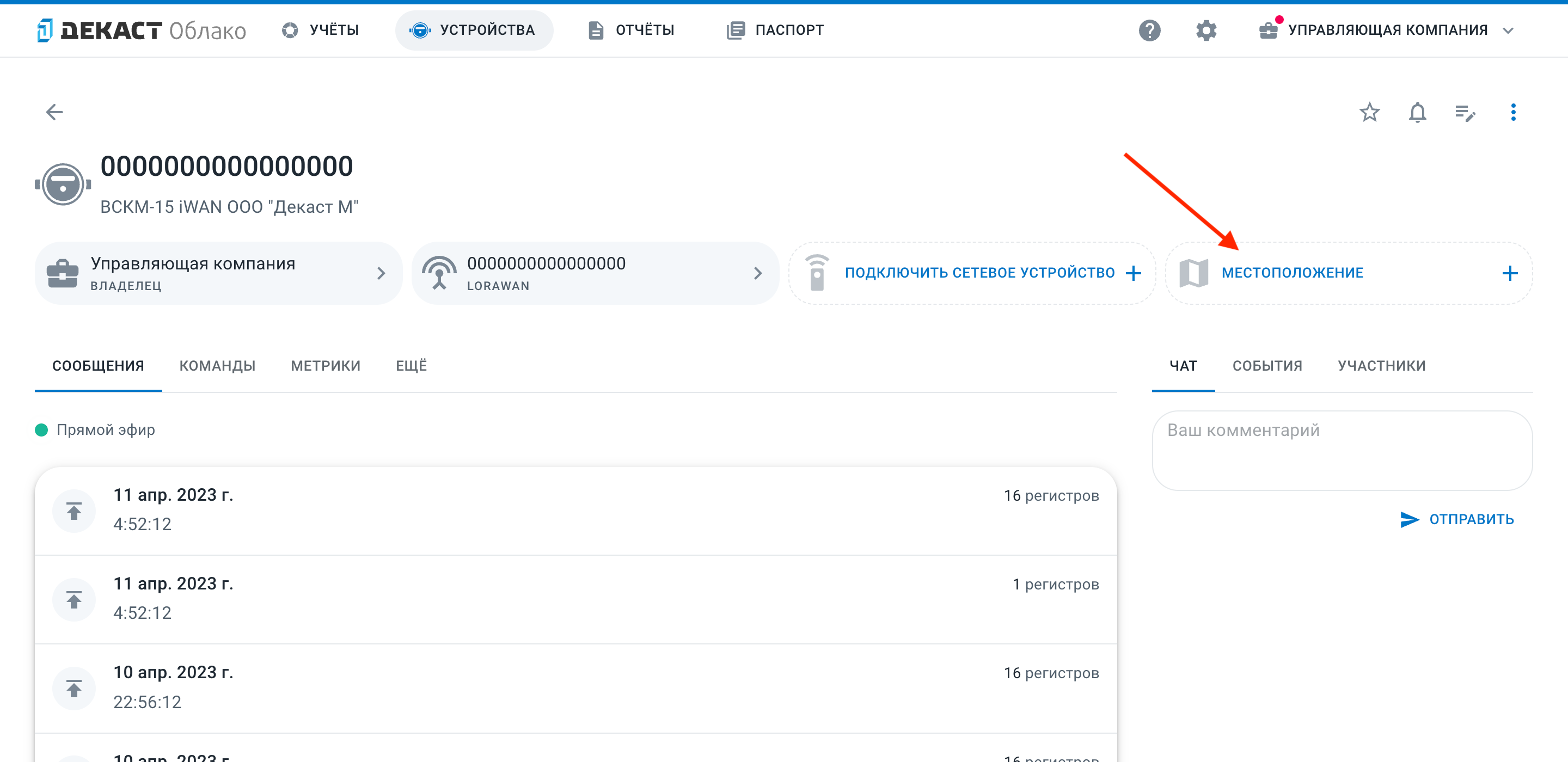Click plus next to Подключить сетевое устройство
This screenshot has width=1568, height=762.
(x=1134, y=273)
